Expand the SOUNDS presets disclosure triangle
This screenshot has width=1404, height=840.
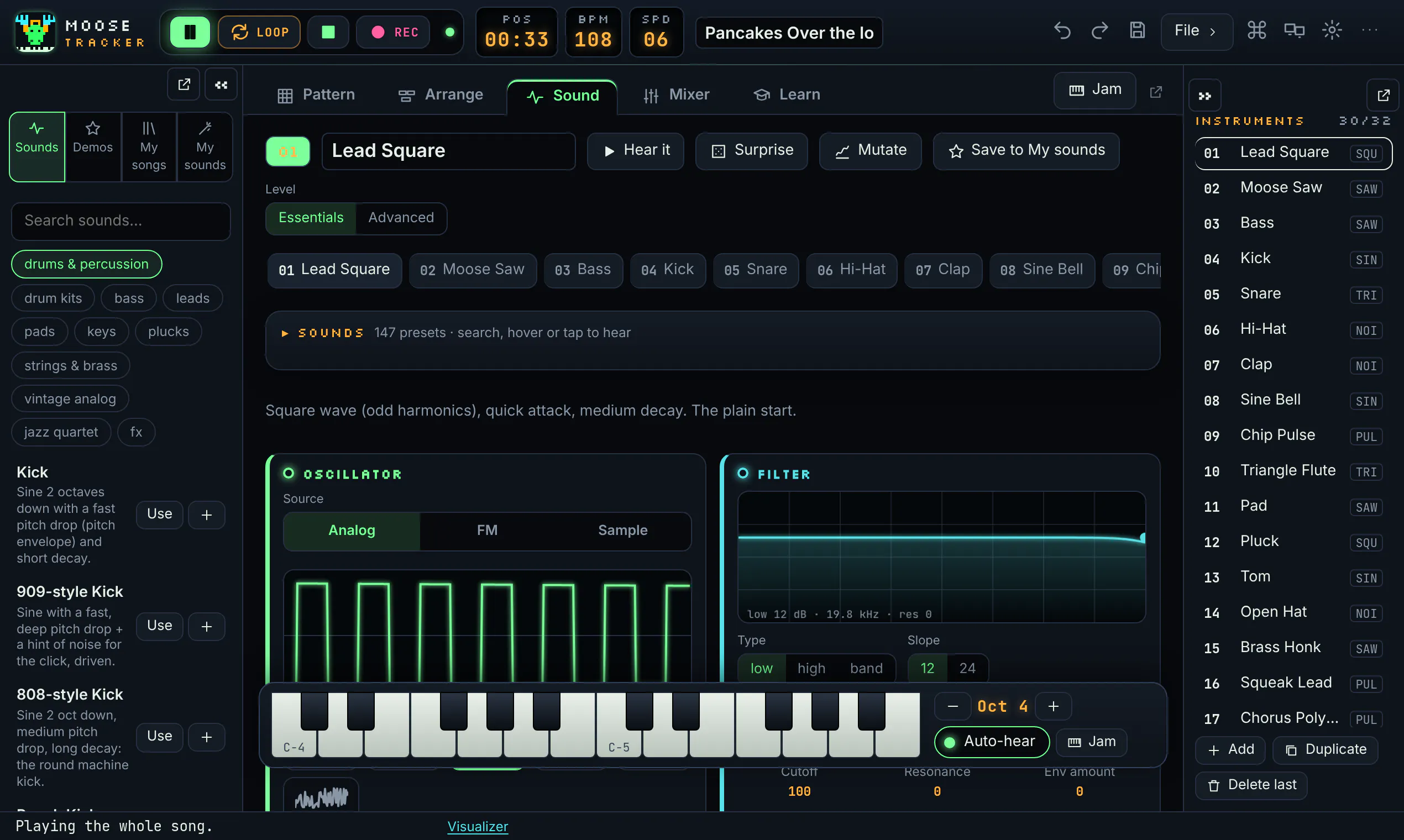285,333
